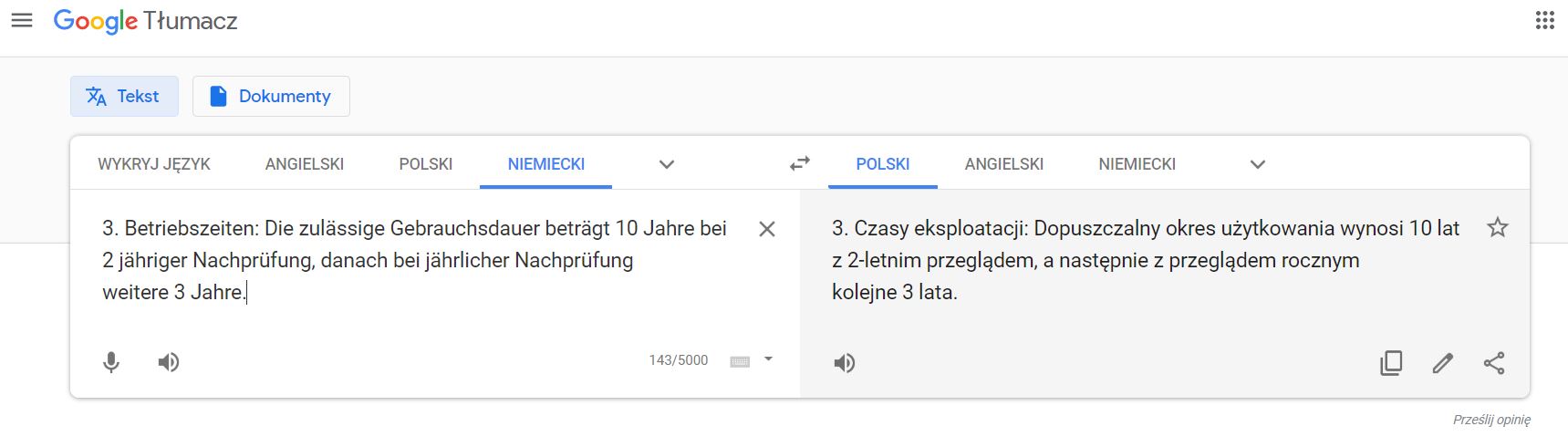Image resolution: width=1568 pixels, height=447 pixels.
Task: Open the hamburger main menu
Action: (x=22, y=20)
